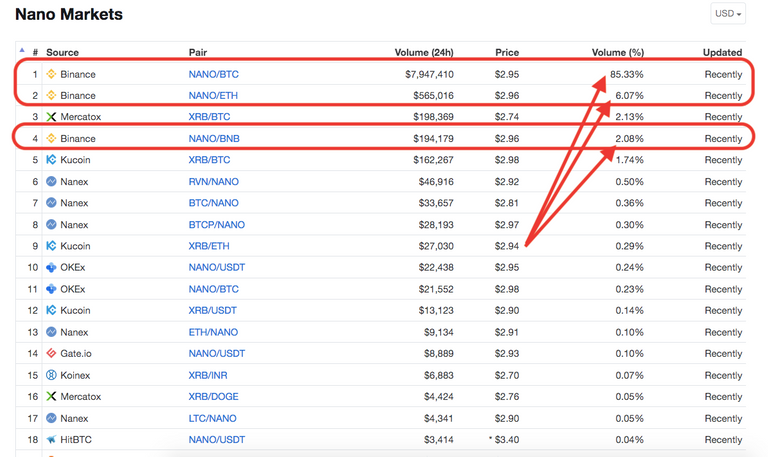Viewport: 768px width, 457px height.
Task: Click Nanex logo in ETH/NANO row
Action: (51, 332)
